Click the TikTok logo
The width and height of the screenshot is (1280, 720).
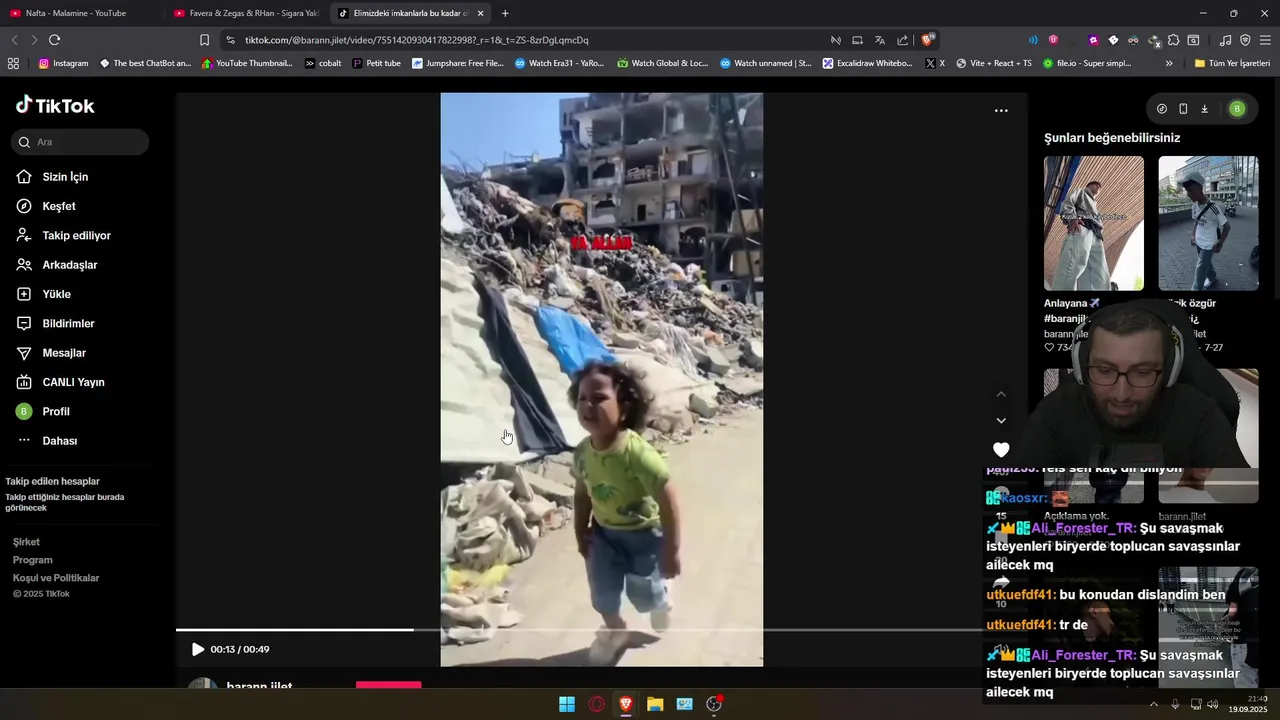point(55,106)
